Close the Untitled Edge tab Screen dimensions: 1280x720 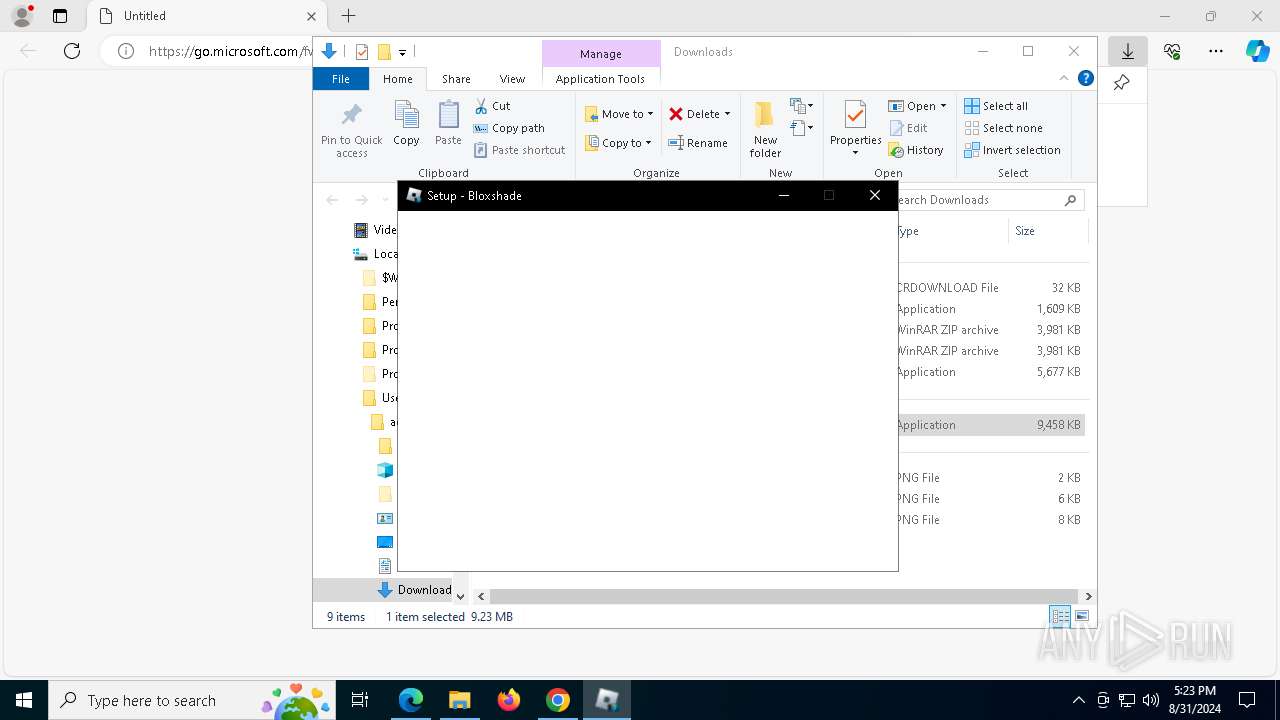[311, 16]
